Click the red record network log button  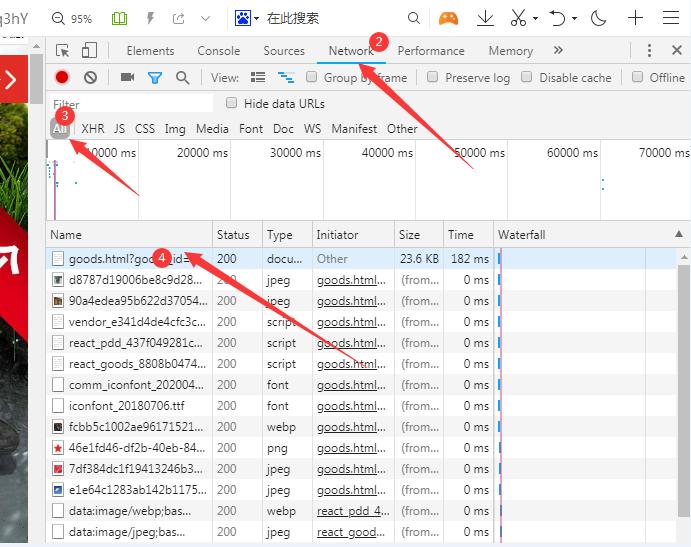point(62,77)
